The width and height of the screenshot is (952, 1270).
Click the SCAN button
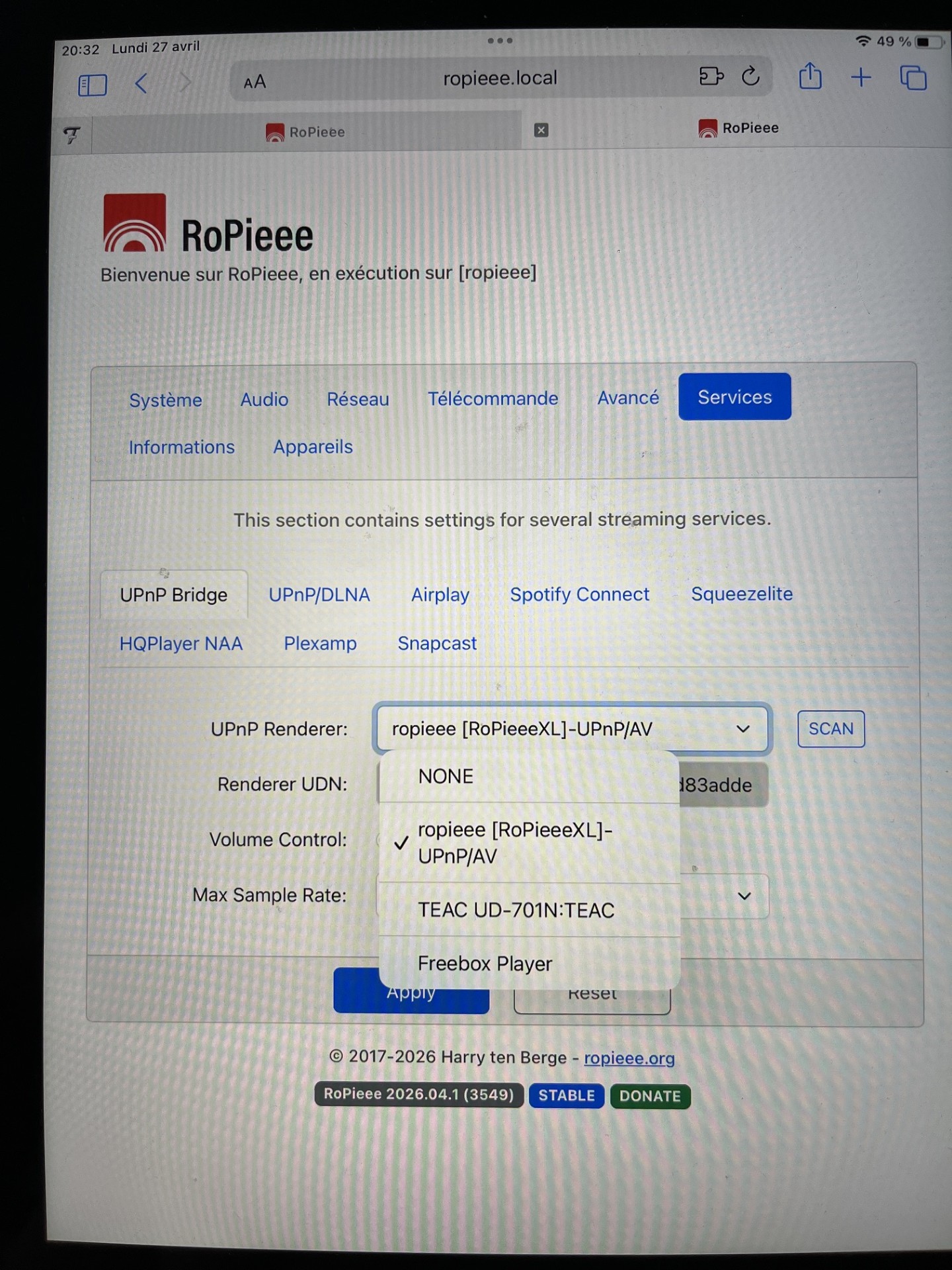point(831,728)
